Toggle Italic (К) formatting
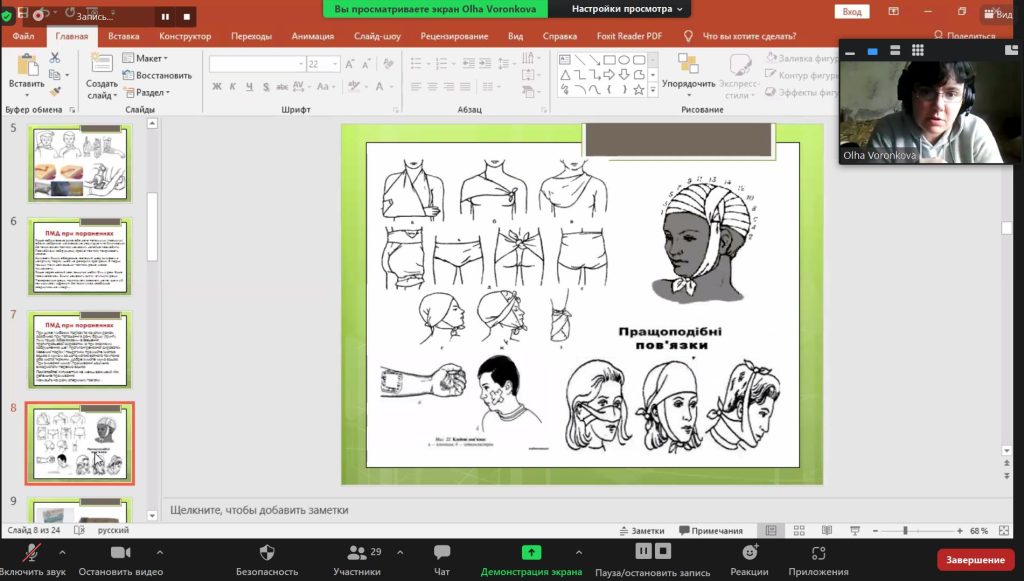Screen dimensions: 1024x581 tap(232, 86)
